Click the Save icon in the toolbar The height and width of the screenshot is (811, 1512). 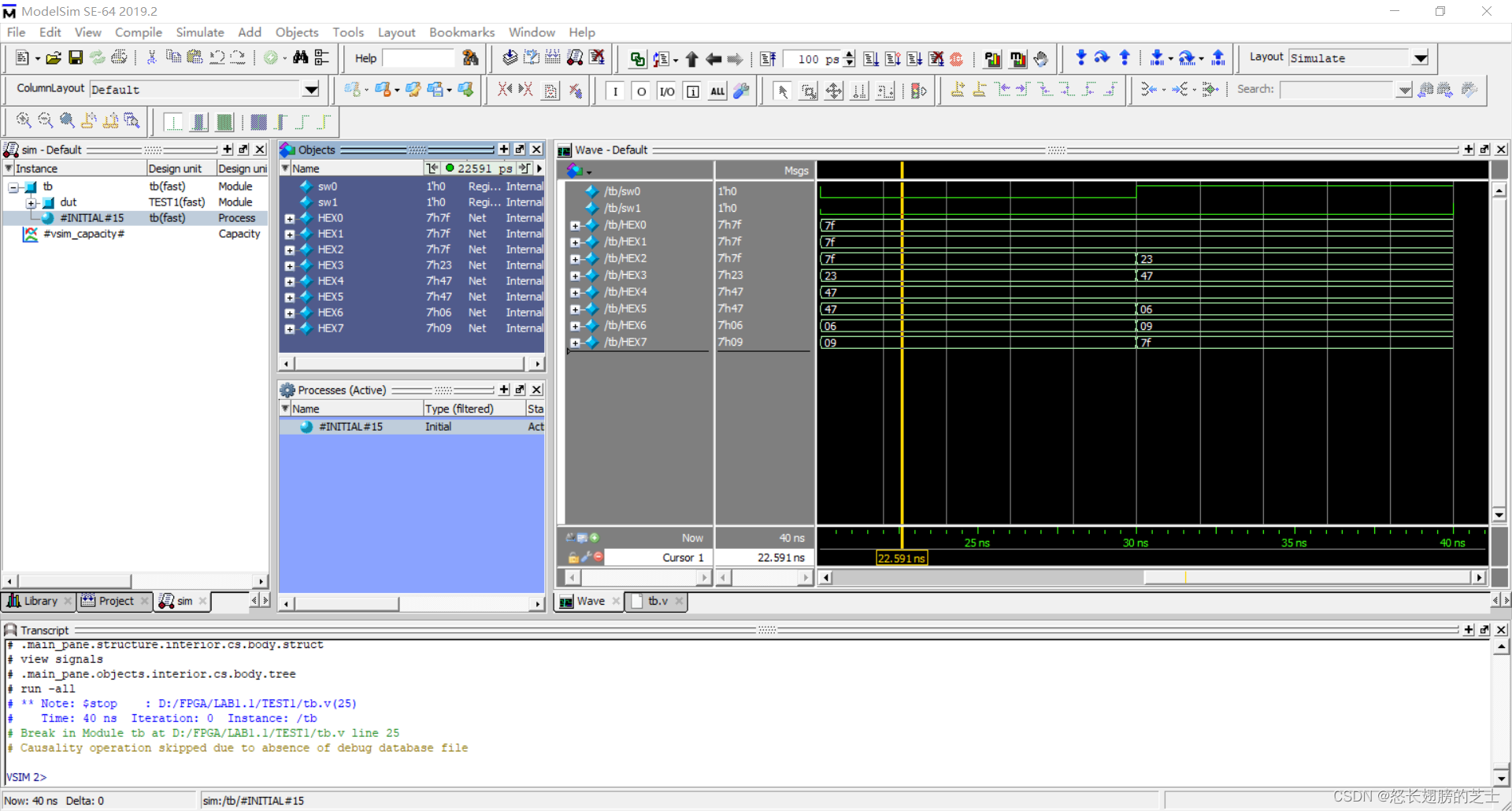click(x=76, y=57)
